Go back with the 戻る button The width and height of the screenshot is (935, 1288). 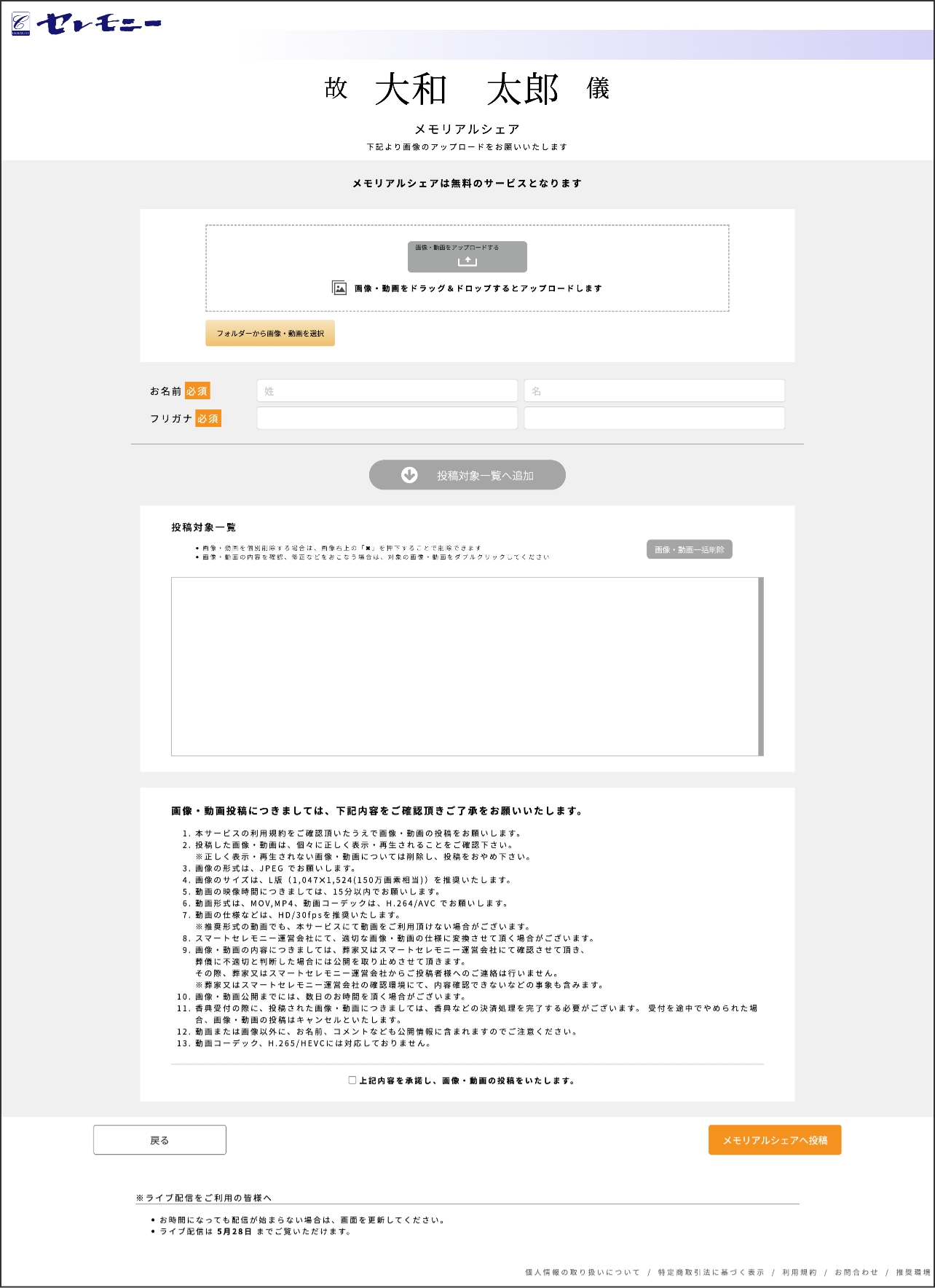tap(159, 1140)
